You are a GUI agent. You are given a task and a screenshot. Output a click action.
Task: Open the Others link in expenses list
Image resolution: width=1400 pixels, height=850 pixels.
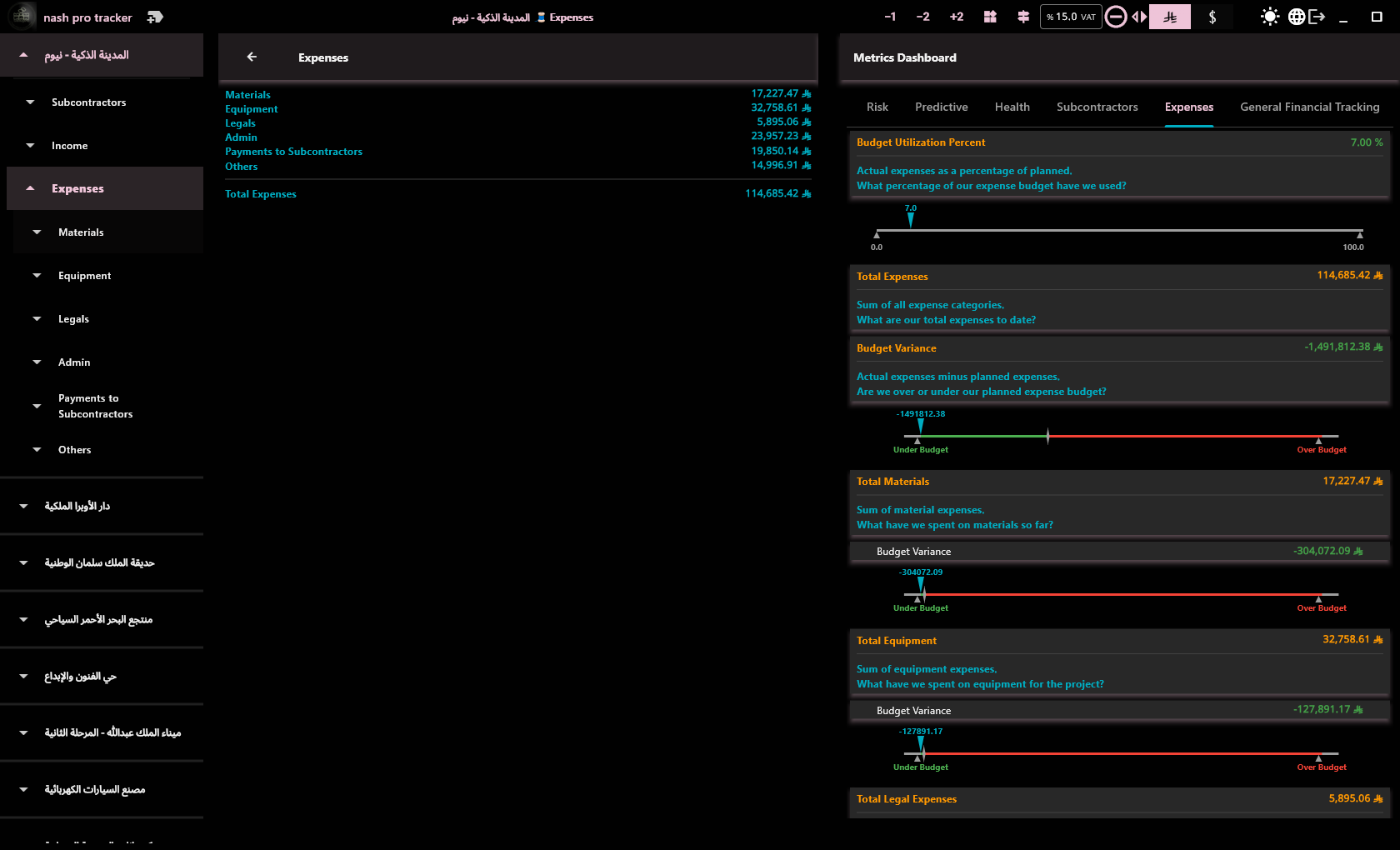point(242,167)
